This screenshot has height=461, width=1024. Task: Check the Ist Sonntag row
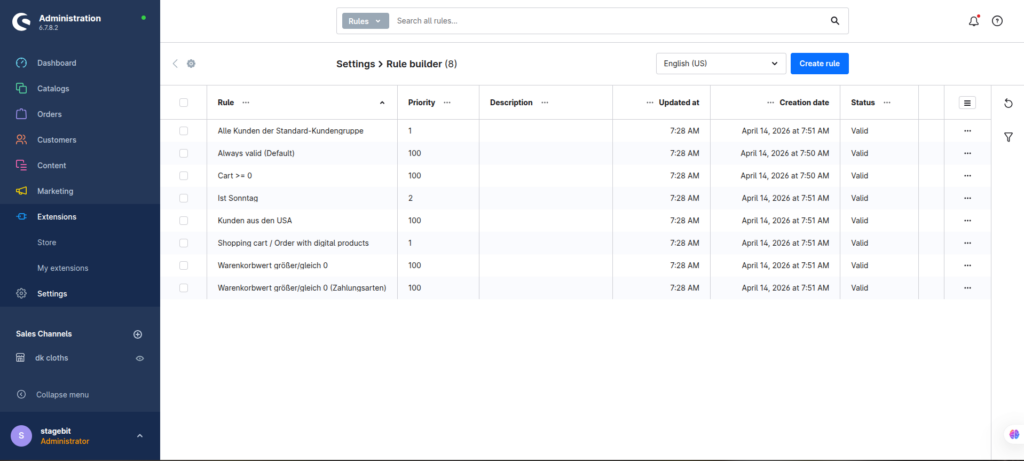[184, 198]
